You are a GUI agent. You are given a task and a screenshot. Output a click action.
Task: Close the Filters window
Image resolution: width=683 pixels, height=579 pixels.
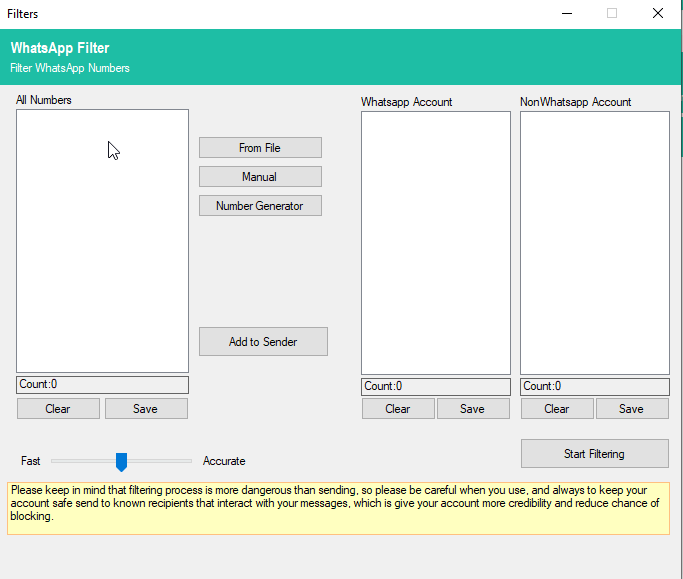(657, 14)
